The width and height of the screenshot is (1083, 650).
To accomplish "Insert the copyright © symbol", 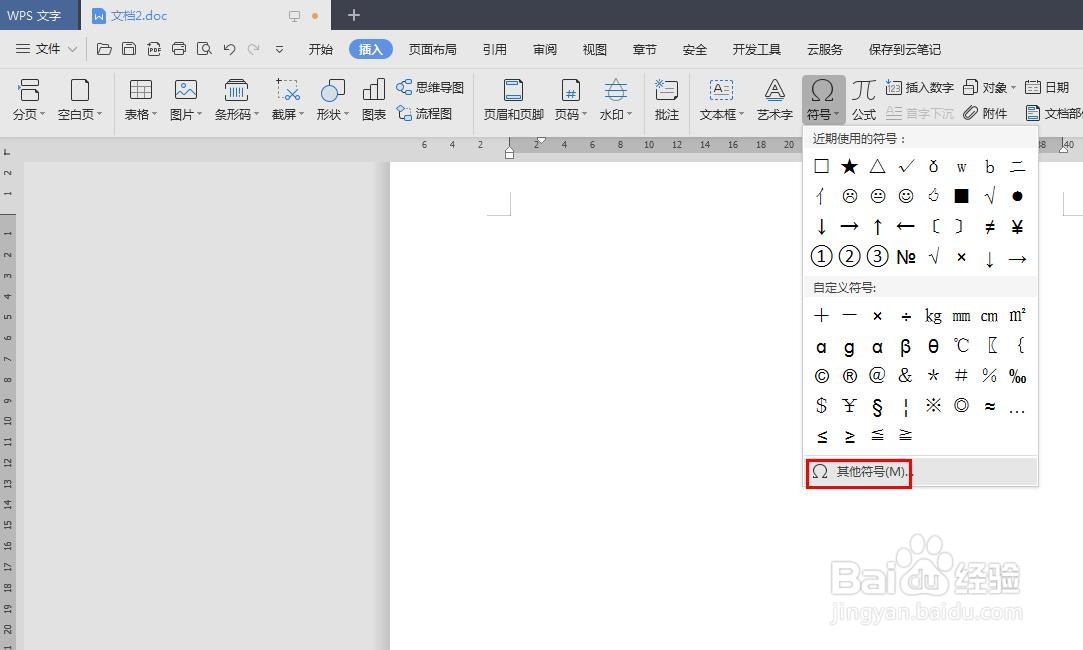I will (821, 376).
